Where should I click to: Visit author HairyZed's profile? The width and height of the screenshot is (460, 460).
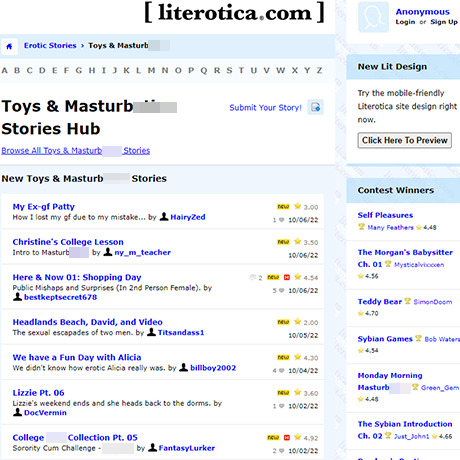coord(188,217)
